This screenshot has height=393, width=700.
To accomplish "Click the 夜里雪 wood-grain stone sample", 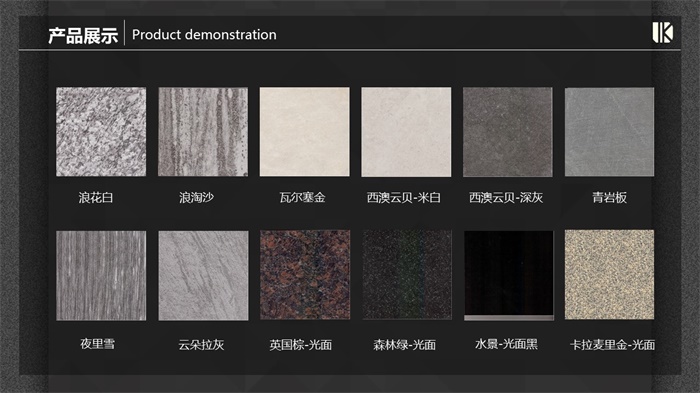I will [x=101, y=276].
